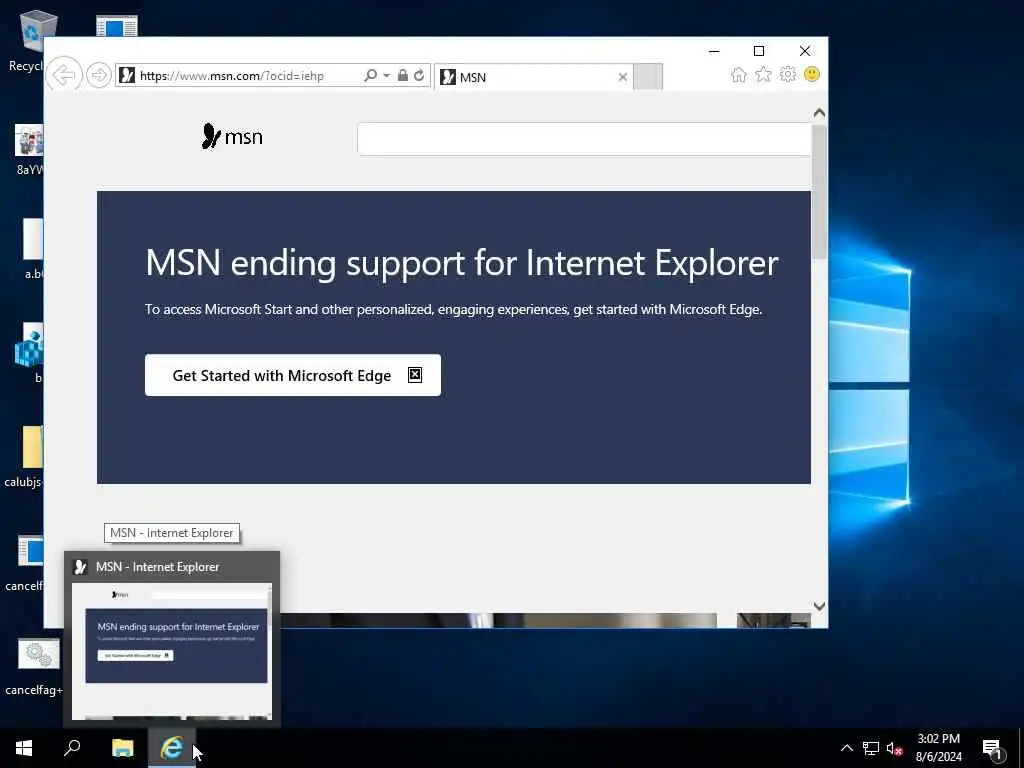Focus the MSN web search box

coord(584,138)
